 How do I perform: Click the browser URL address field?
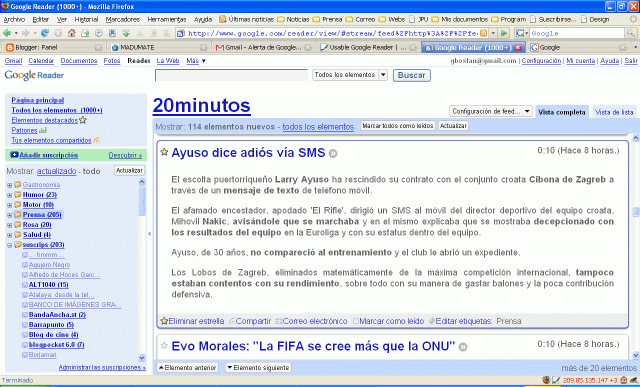pos(333,33)
